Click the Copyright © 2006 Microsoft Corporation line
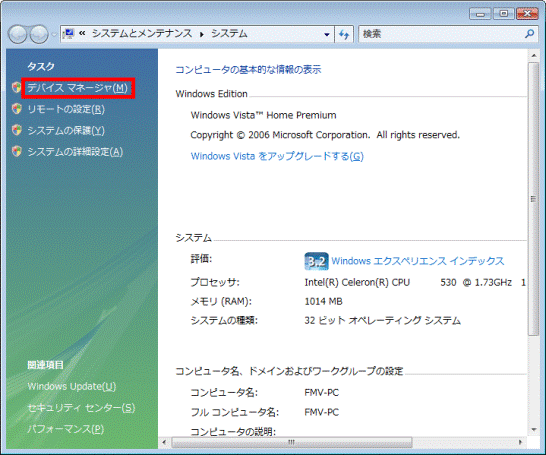Screen dimensions: 546x455 click(325, 135)
